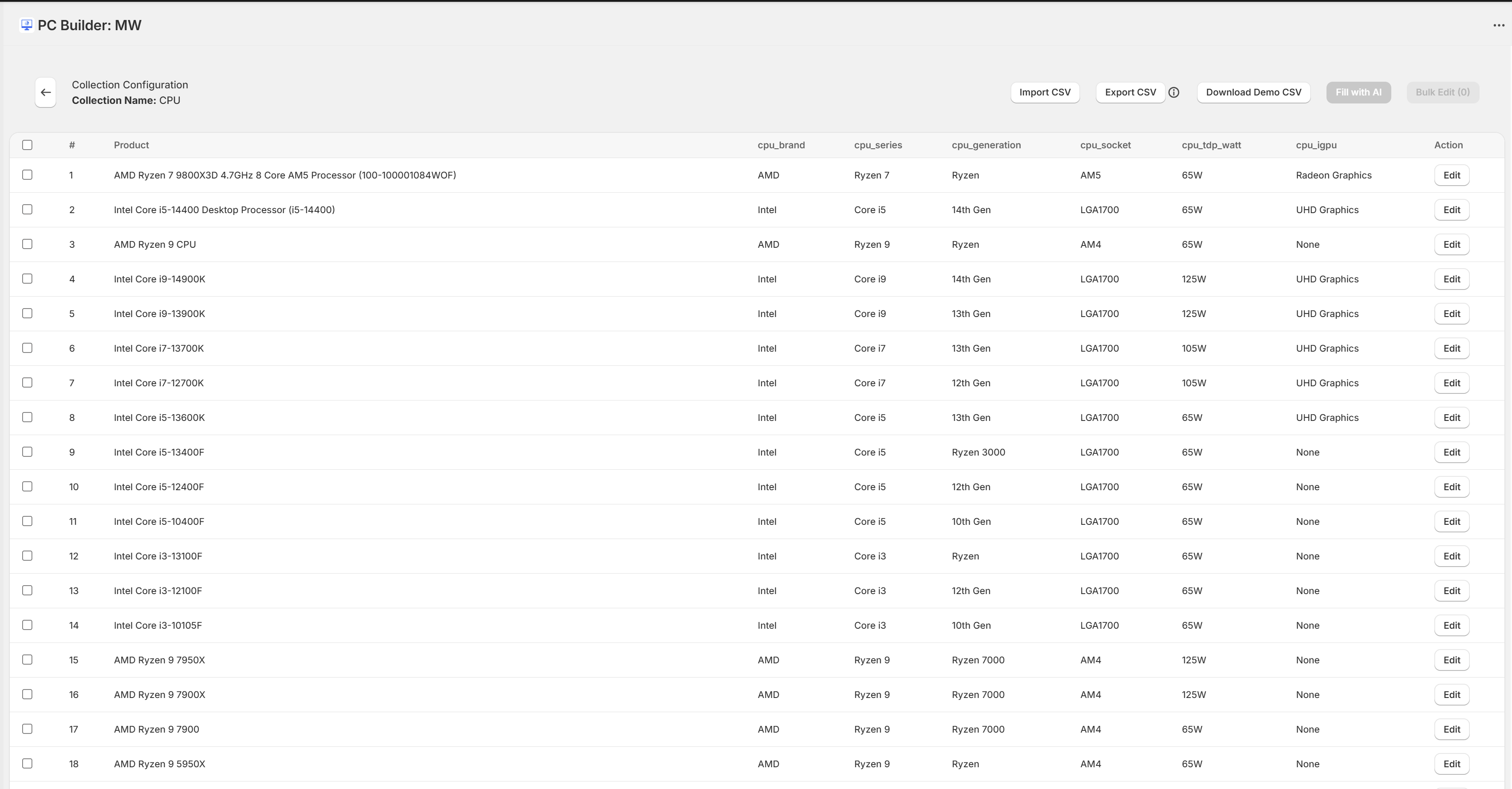
Task: Select the AMD Ryzen 7 9800X3D row checkbox
Action: 27,174
